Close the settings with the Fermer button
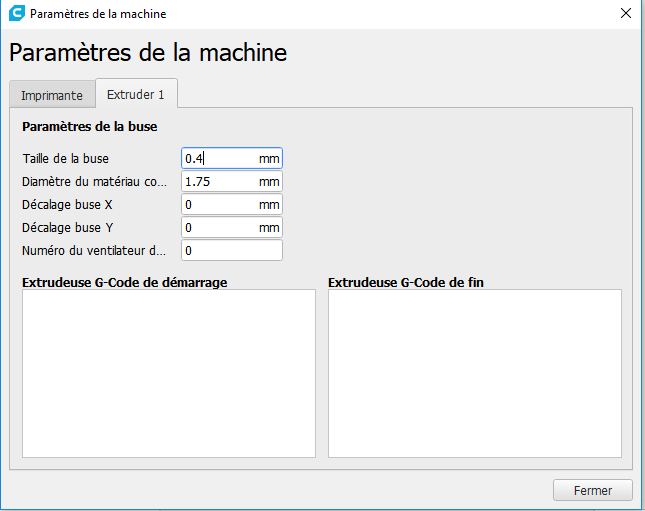 pyautogui.click(x=592, y=490)
